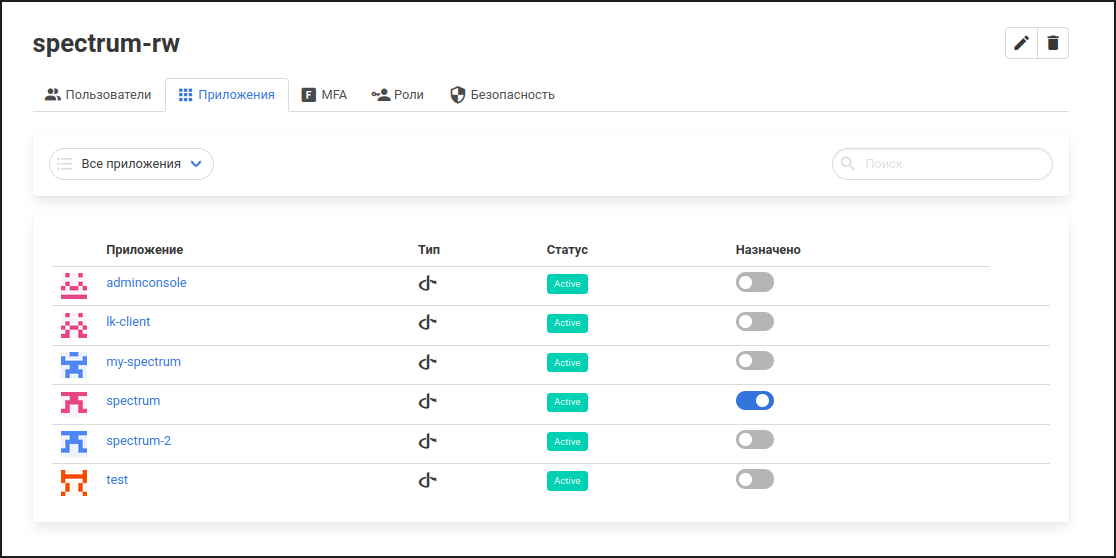The height and width of the screenshot is (558, 1116).
Task: Enable assignment toggle for adminconsole
Action: (x=754, y=283)
